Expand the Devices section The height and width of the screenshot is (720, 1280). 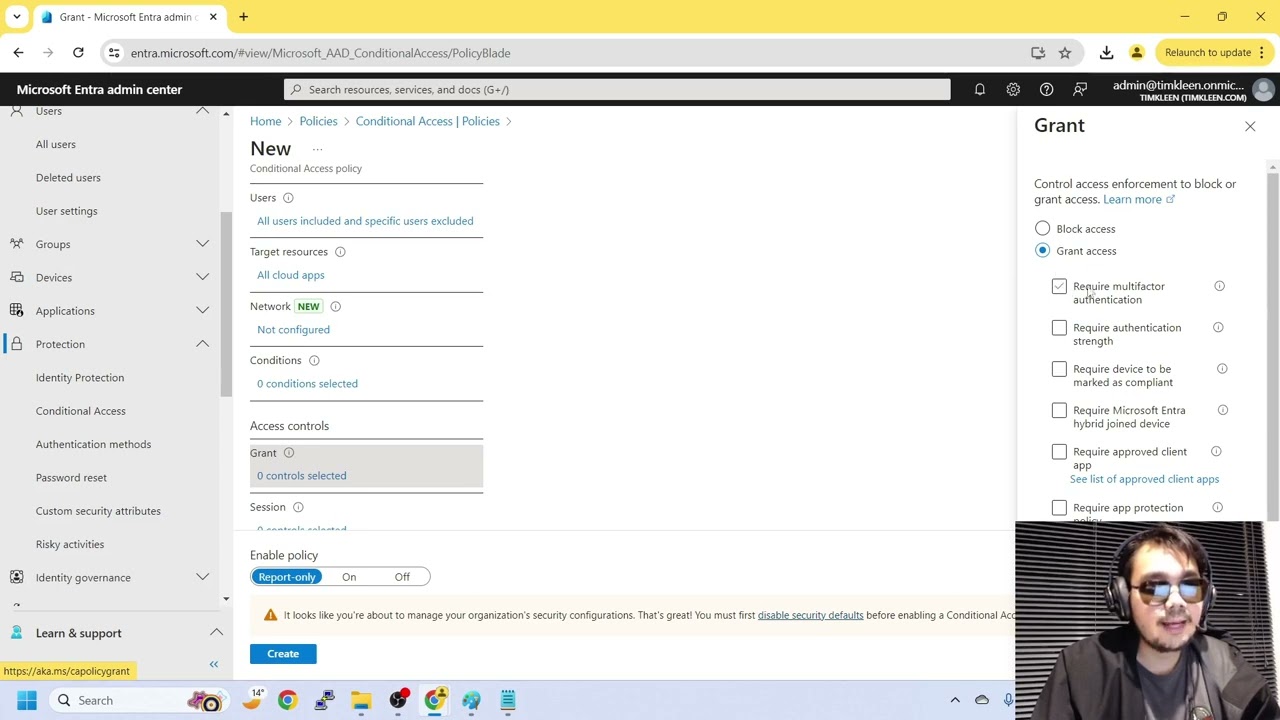[x=202, y=277]
